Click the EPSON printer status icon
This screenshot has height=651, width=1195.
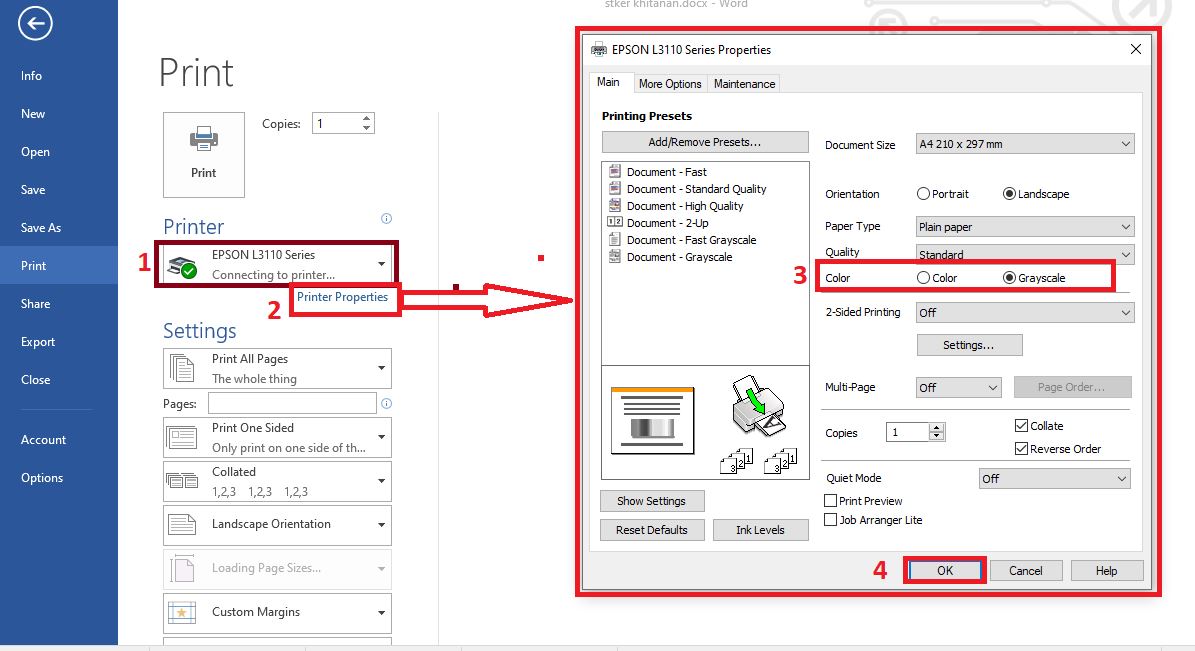point(182,267)
